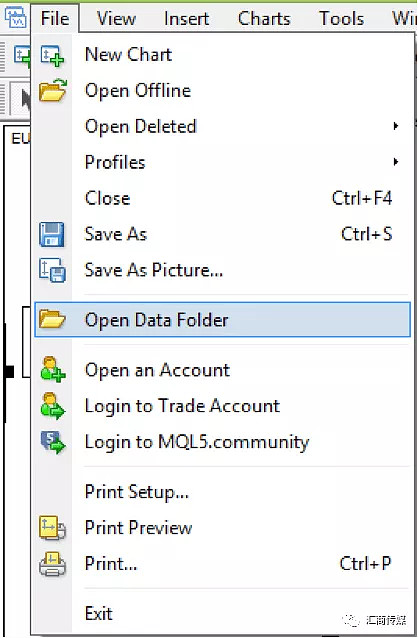Click the Login to MQL5.community icon
This screenshot has height=638, width=418.
(x=53, y=442)
